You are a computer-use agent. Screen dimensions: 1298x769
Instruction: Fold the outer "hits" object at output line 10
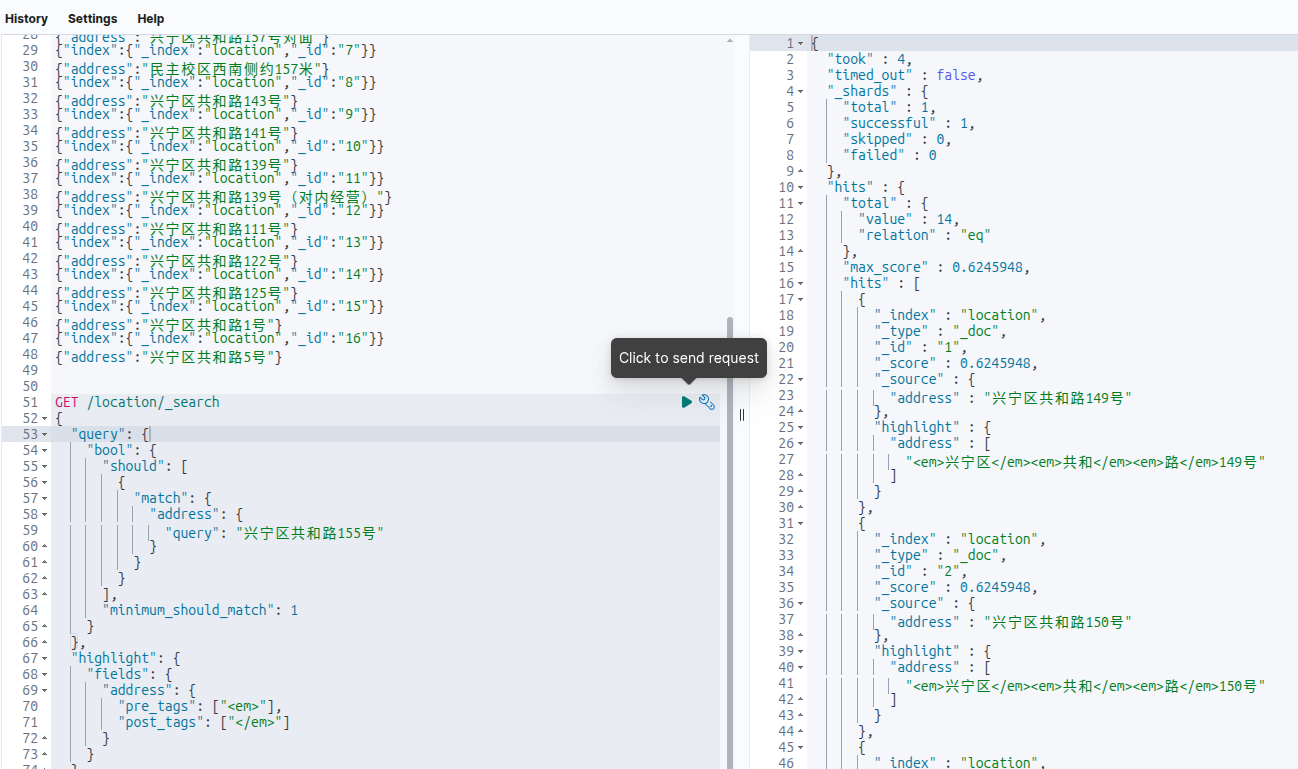click(800, 187)
